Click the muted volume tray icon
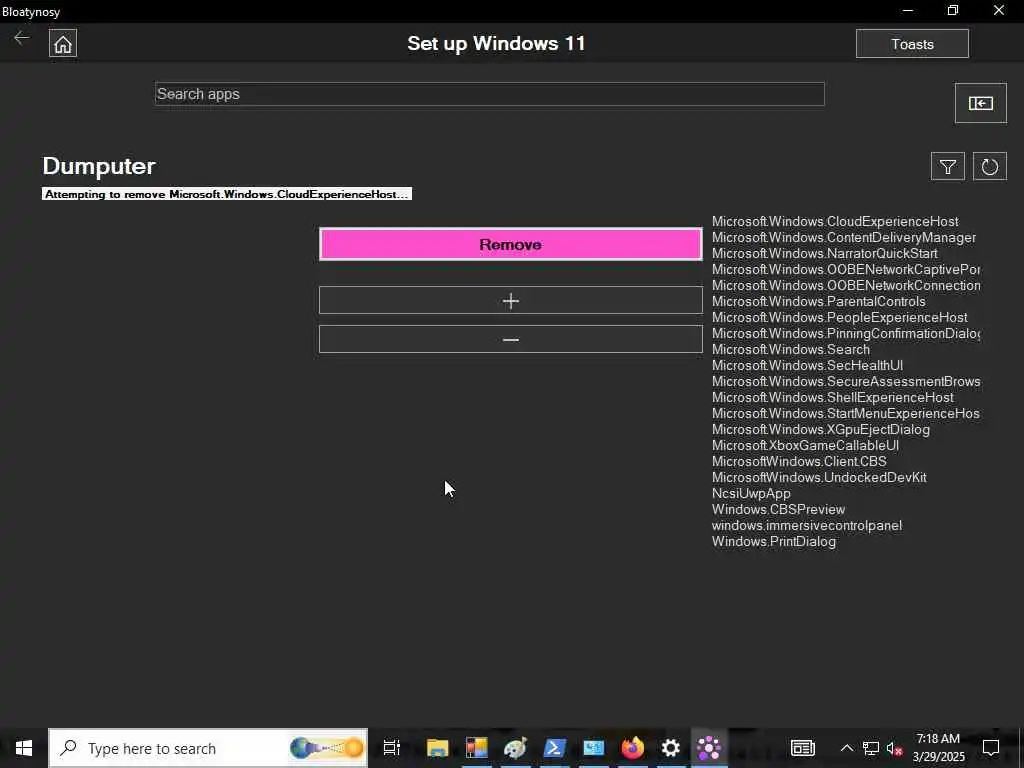This screenshot has height=768, width=1024. coord(895,748)
